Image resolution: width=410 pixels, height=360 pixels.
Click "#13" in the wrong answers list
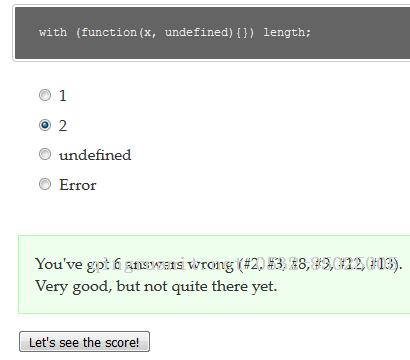pos(383,264)
